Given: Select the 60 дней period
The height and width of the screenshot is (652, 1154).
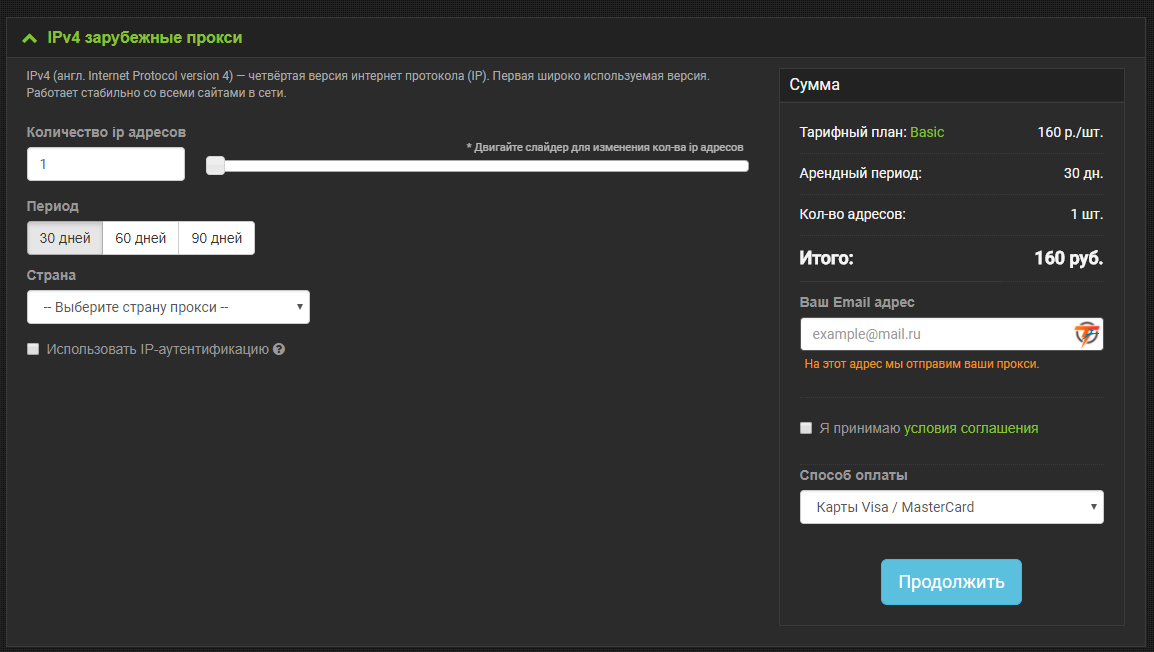Looking at the screenshot, I should click(141, 238).
